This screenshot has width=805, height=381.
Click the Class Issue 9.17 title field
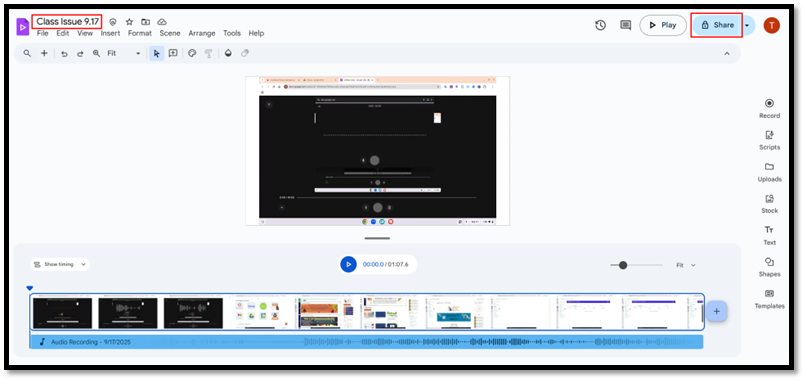[x=67, y=22]
